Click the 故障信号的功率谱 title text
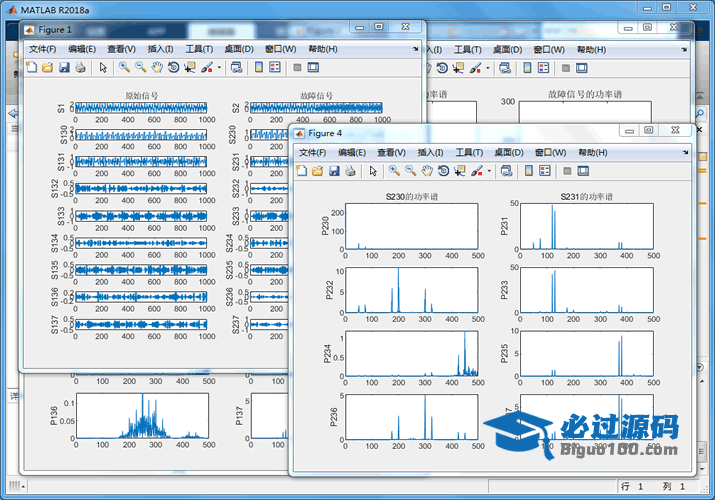Screen dimensions: 715x500 pos(585,94)
